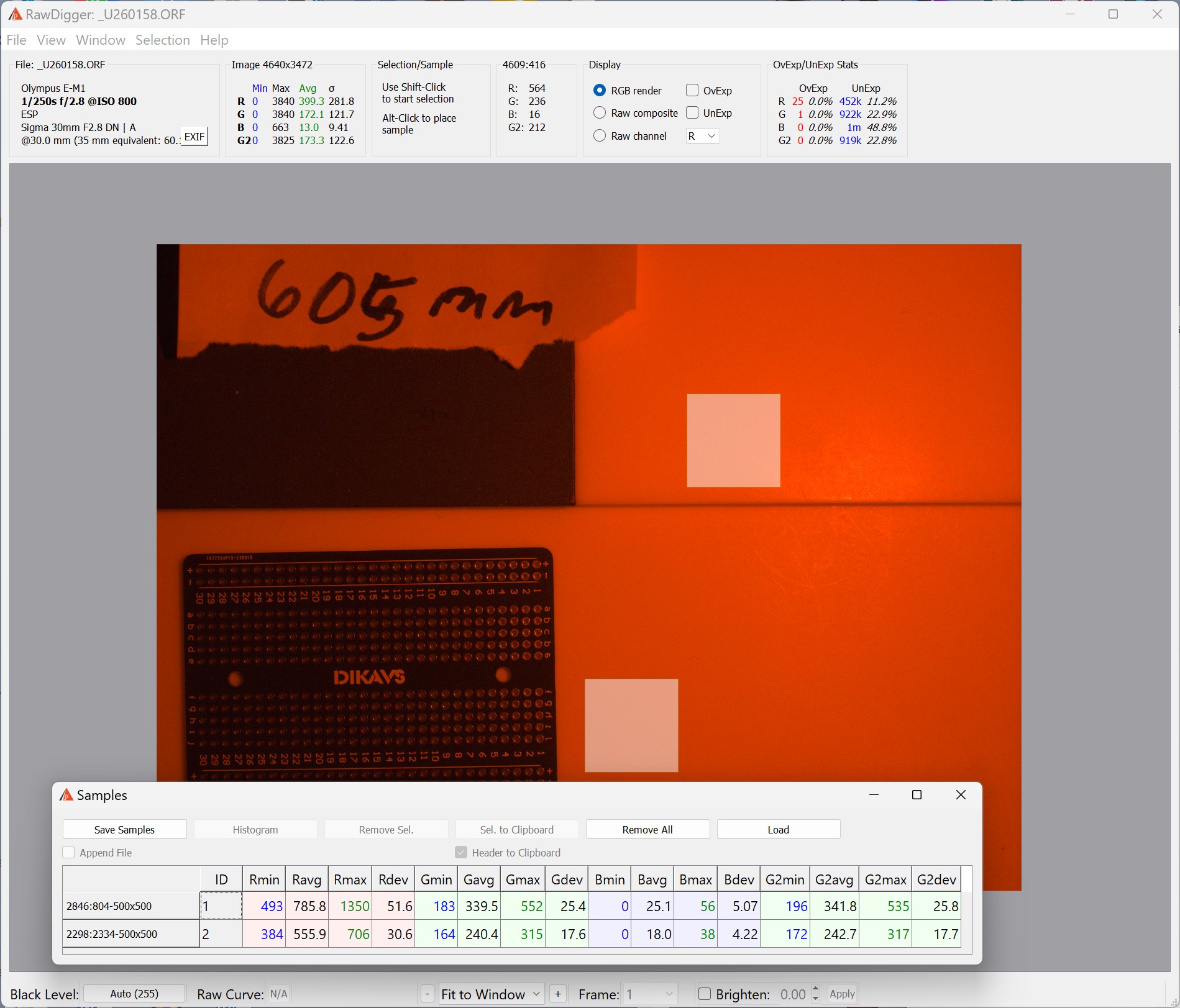Maximize the Samples window
The image size is (1180, 1008).
[x=917, y=795]
